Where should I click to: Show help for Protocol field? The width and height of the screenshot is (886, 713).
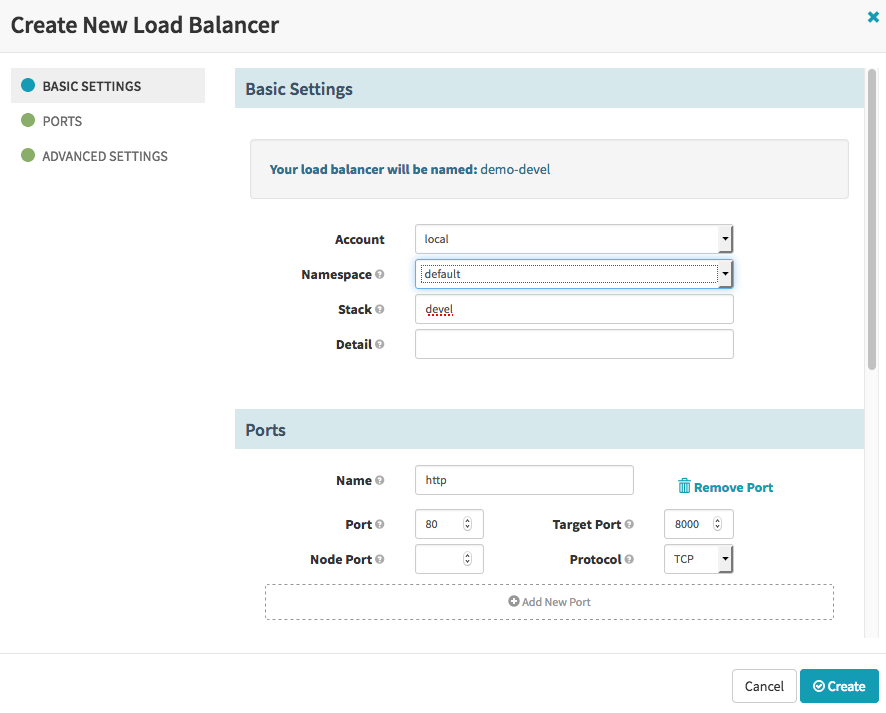pyautogui.click(x=629, y=559)
